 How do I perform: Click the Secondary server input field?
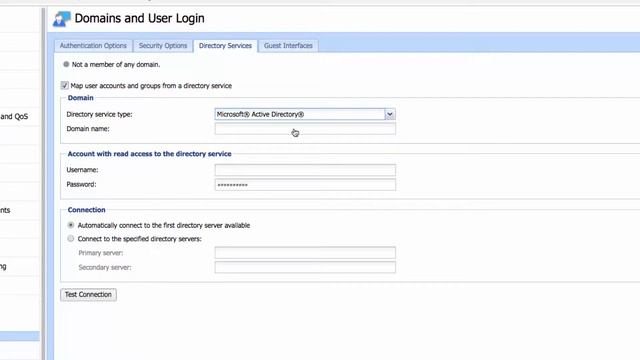coord(305,267)
